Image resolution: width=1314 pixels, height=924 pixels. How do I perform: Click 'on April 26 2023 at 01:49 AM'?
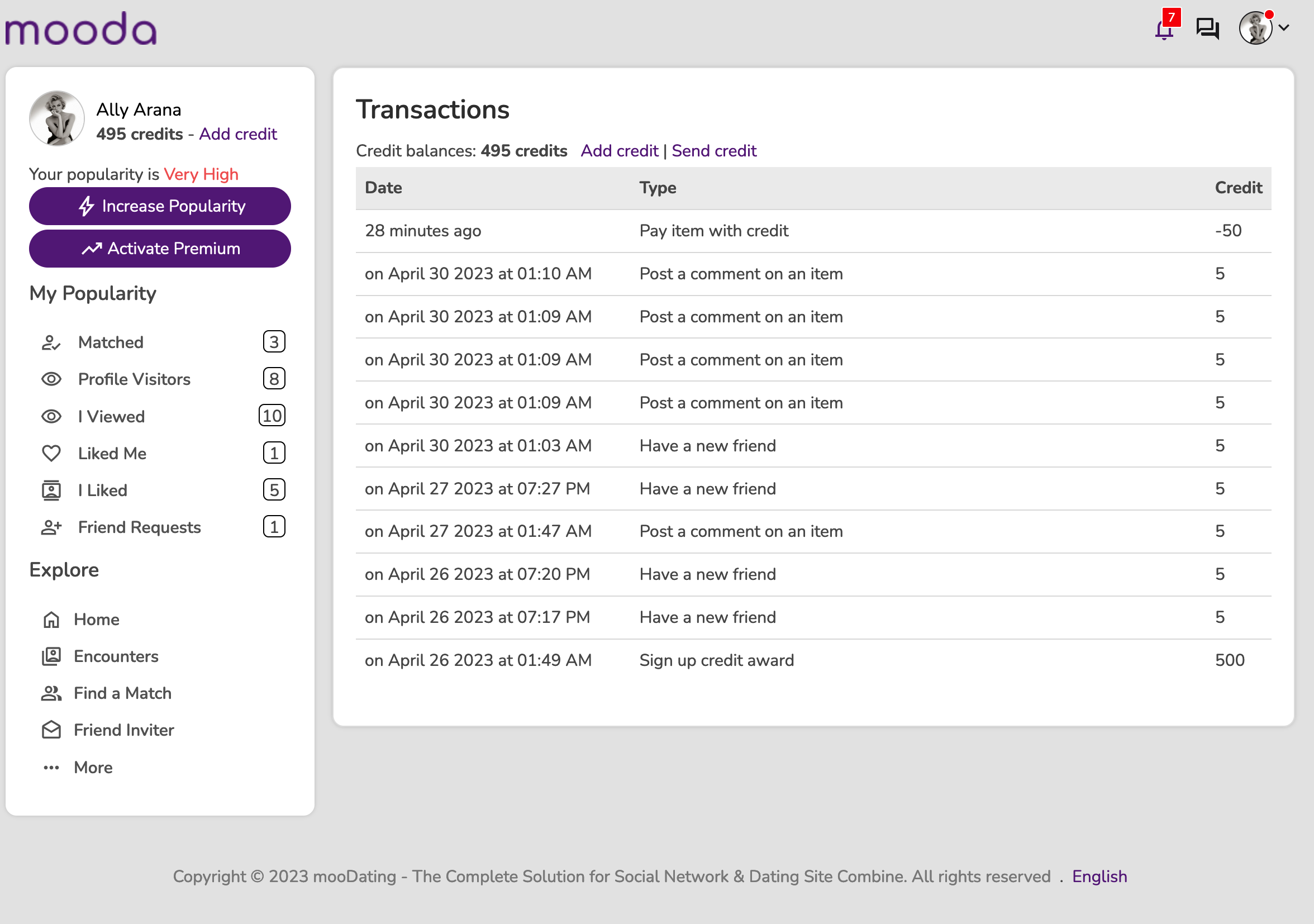[478, 660]
